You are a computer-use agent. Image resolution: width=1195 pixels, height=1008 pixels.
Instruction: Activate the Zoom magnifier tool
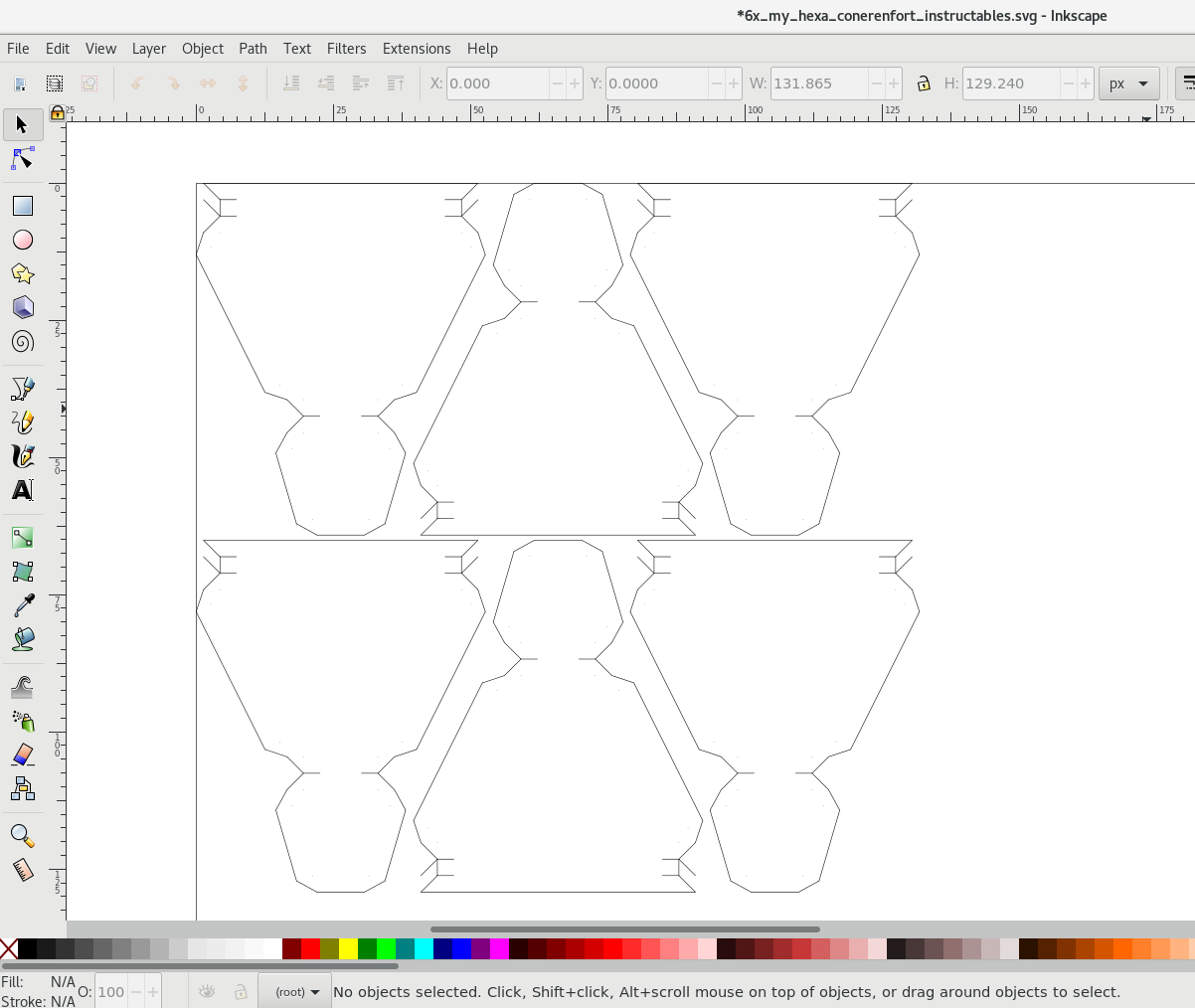click(x=22, y=836)
